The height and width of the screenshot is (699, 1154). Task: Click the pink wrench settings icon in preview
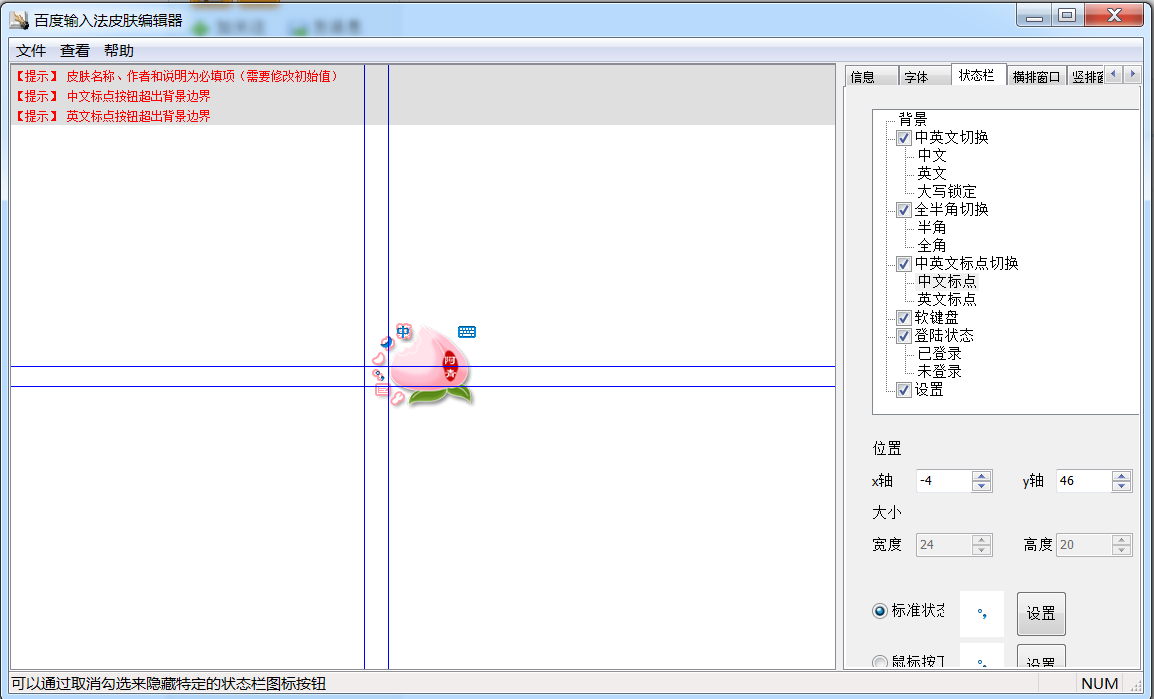[397, 398]
